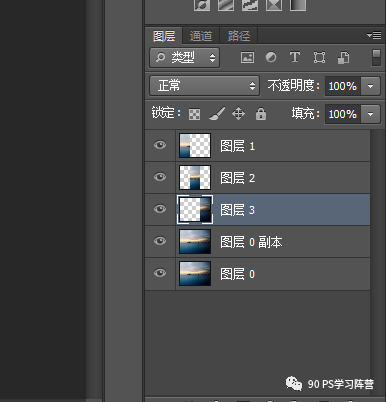Click the 填充 100% value field
This screenshot has height=402, width=386.
[x=343, y=114]
